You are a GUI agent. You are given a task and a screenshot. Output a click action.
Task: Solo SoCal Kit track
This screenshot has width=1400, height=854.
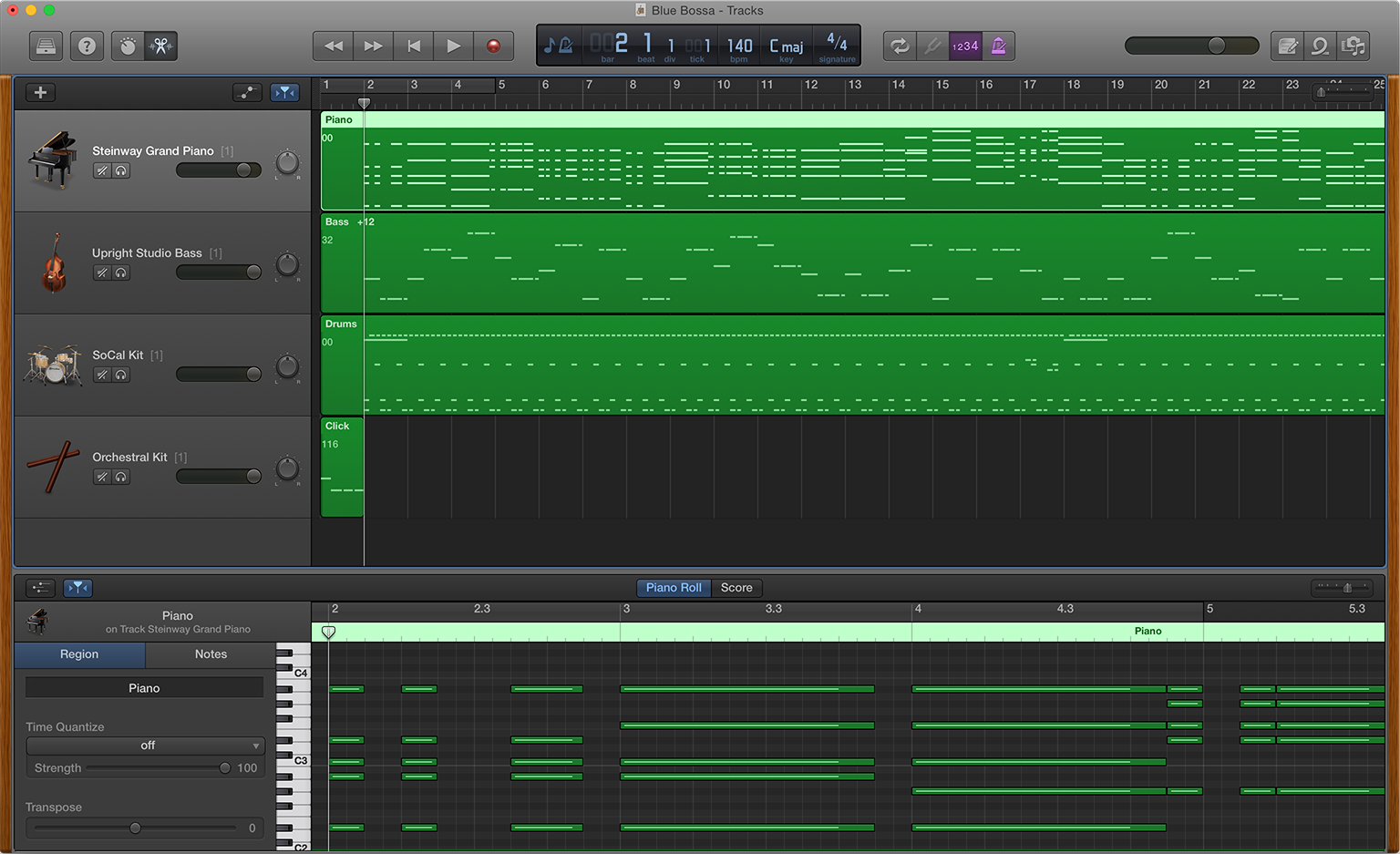pos(120,375)
